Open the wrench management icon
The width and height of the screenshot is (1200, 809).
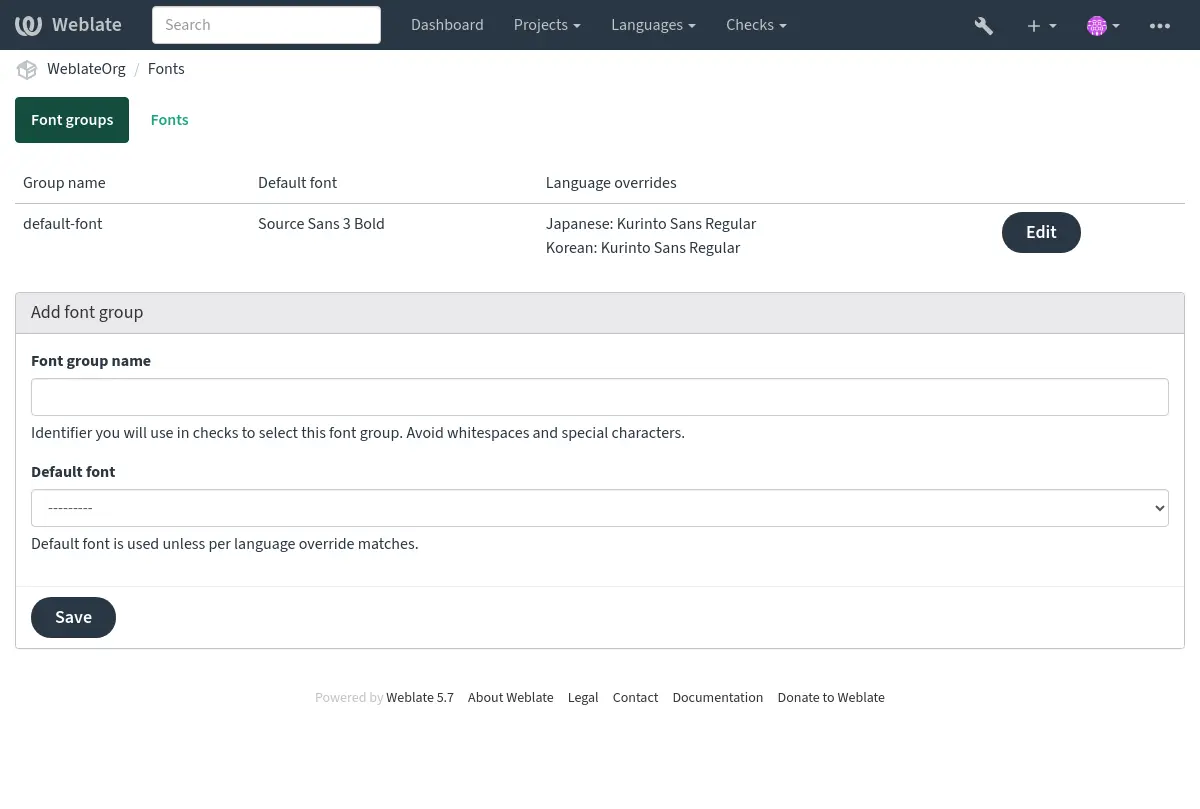click(x=983, y=25)
